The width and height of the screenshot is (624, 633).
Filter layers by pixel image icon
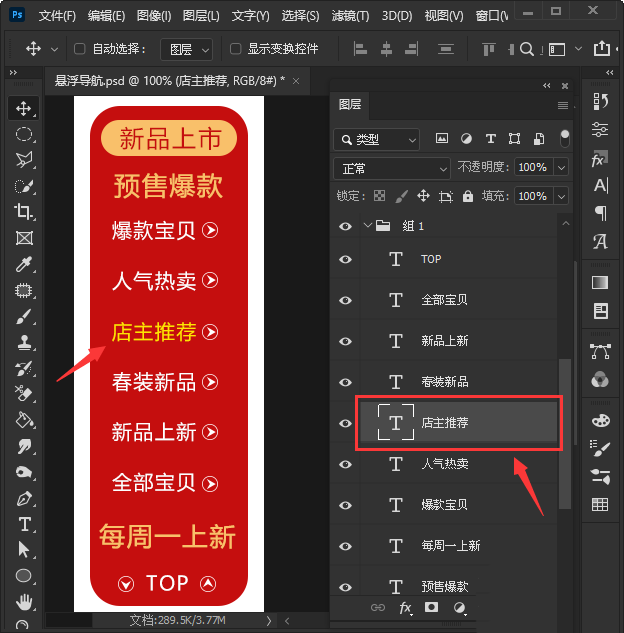pyautogui.click(x=442, y=139)
